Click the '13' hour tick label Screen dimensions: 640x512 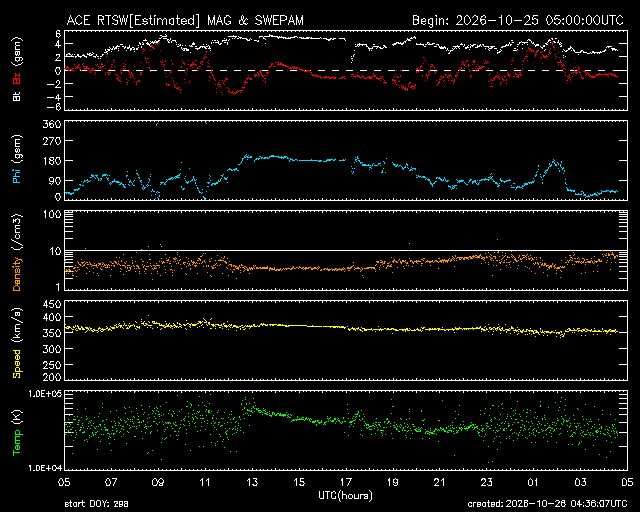(x=252, y=482)
